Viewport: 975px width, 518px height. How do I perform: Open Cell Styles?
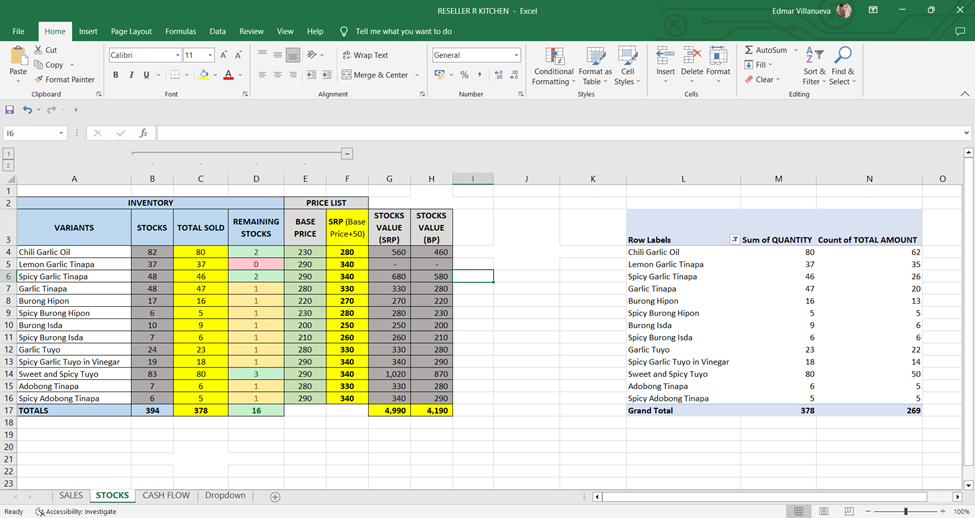pyautogui.click(x=627, y=66)
